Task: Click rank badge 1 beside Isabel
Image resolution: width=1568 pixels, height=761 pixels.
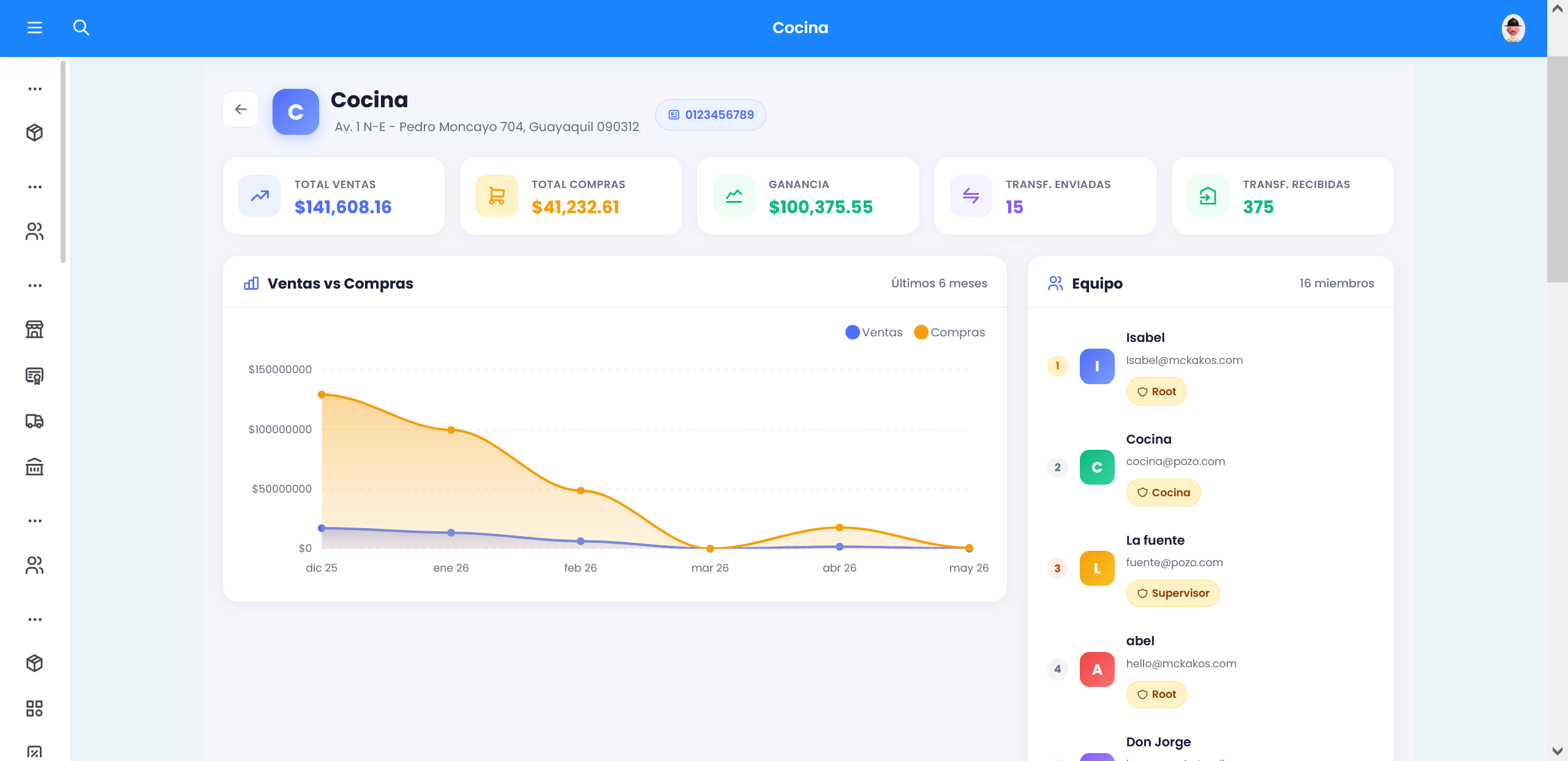Action: tap(1057, 366)
